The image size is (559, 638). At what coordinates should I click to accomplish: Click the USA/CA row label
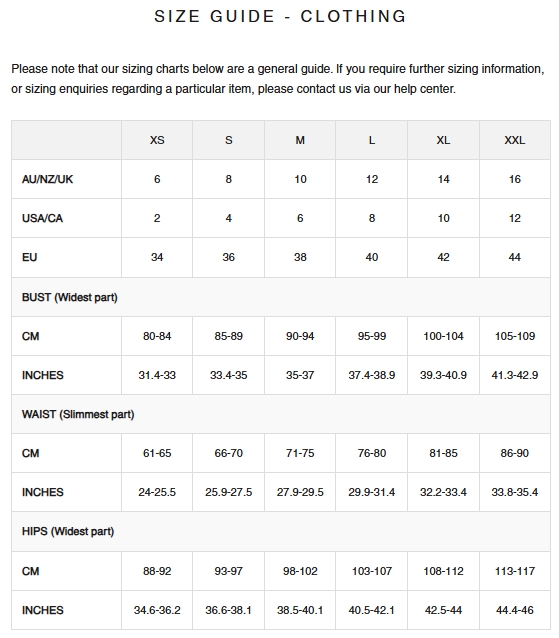(x=42, y=218)
